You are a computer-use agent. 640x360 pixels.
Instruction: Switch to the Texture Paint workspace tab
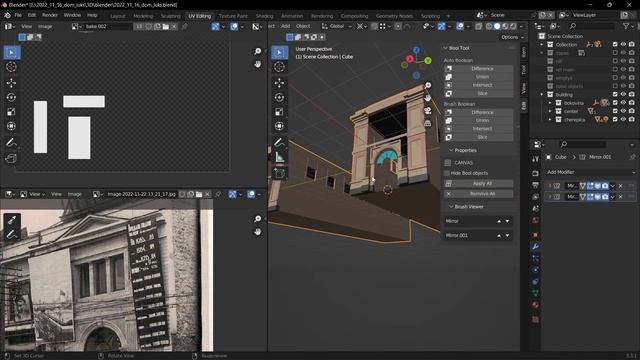click(233, 16)
